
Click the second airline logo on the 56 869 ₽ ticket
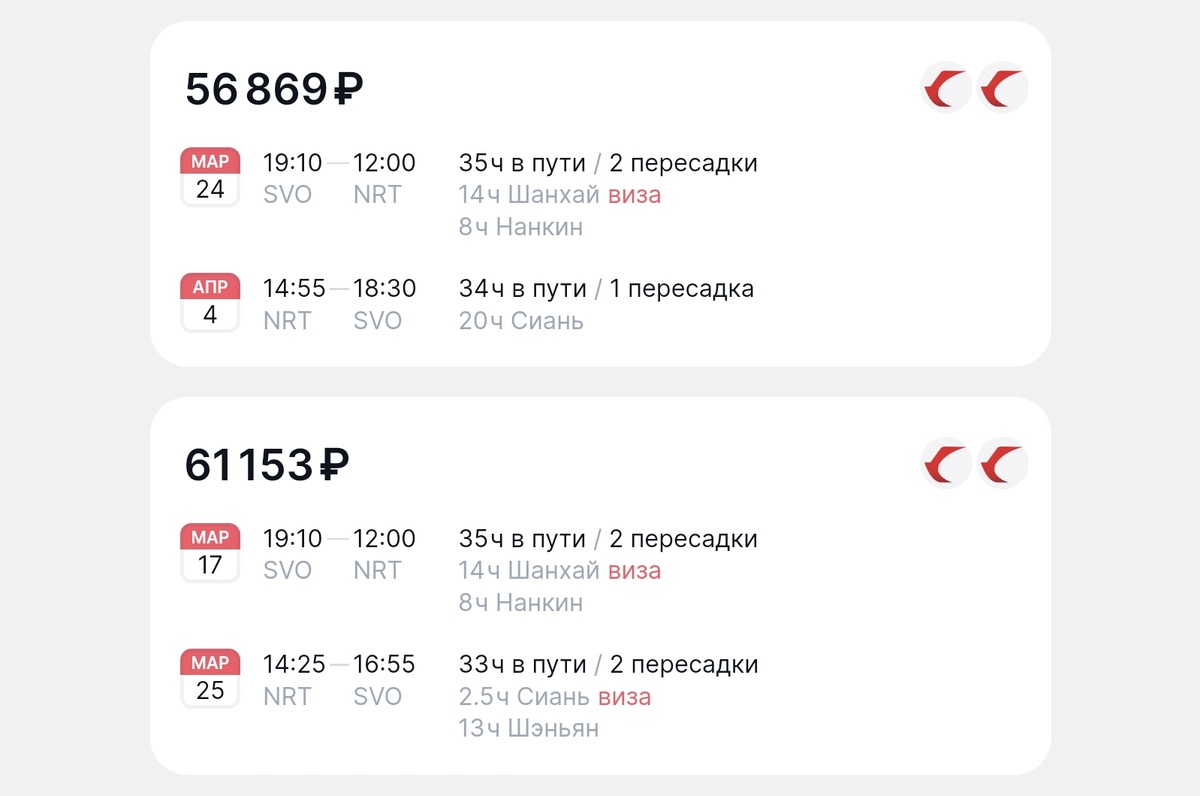point(1002,88)
